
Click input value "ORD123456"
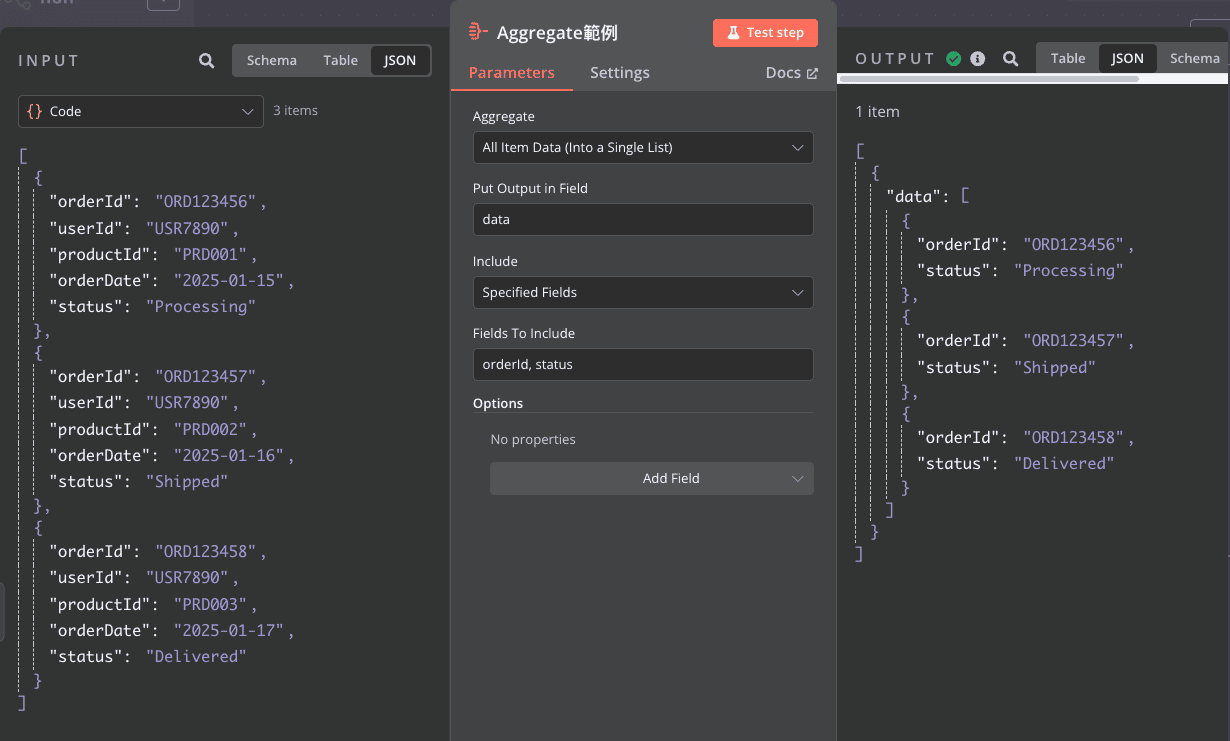pyautogui.click(x=206, y=201)
